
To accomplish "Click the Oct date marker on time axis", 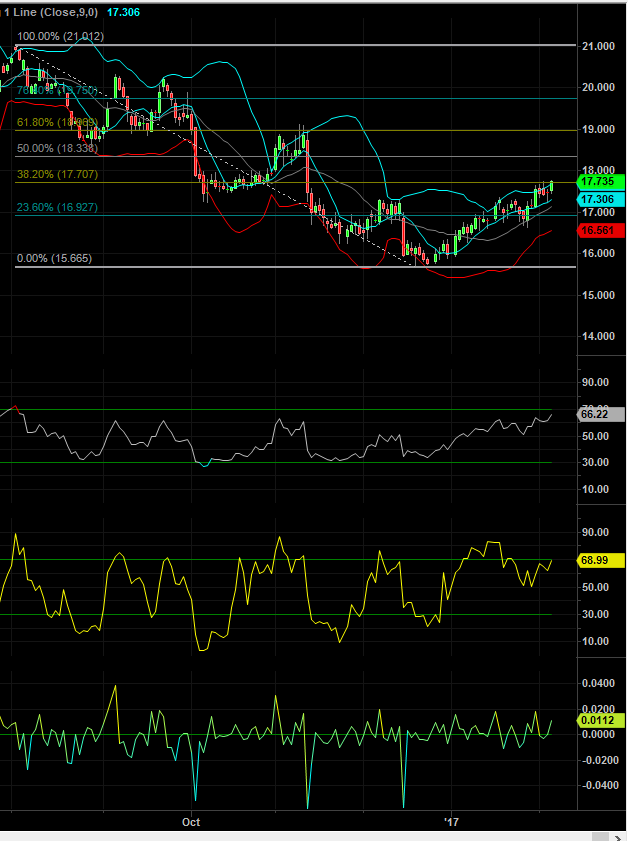I will click(191, 822).
